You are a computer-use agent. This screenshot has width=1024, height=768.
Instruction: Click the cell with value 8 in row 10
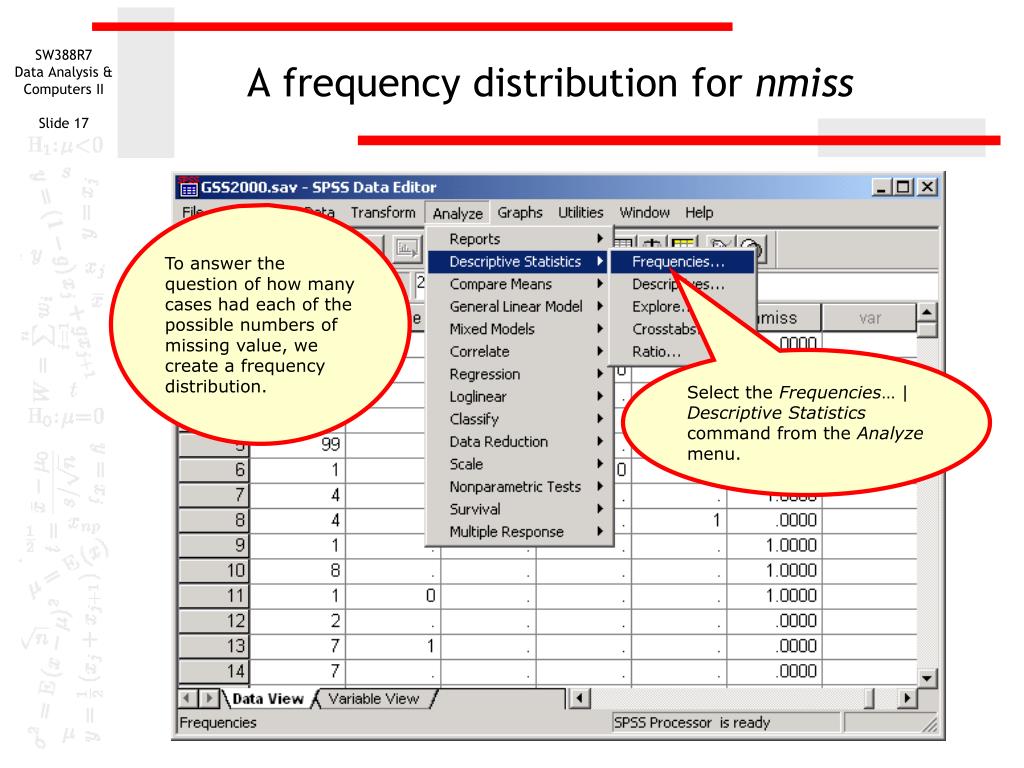click(x=298, y=570)
